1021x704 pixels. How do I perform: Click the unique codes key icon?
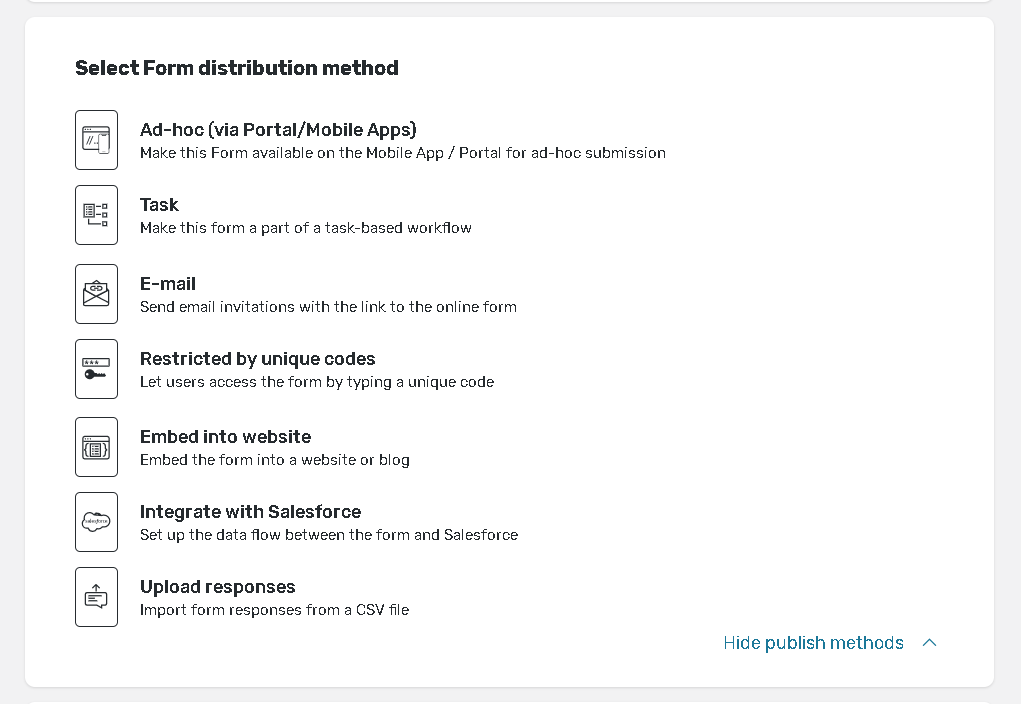(96, 369)
